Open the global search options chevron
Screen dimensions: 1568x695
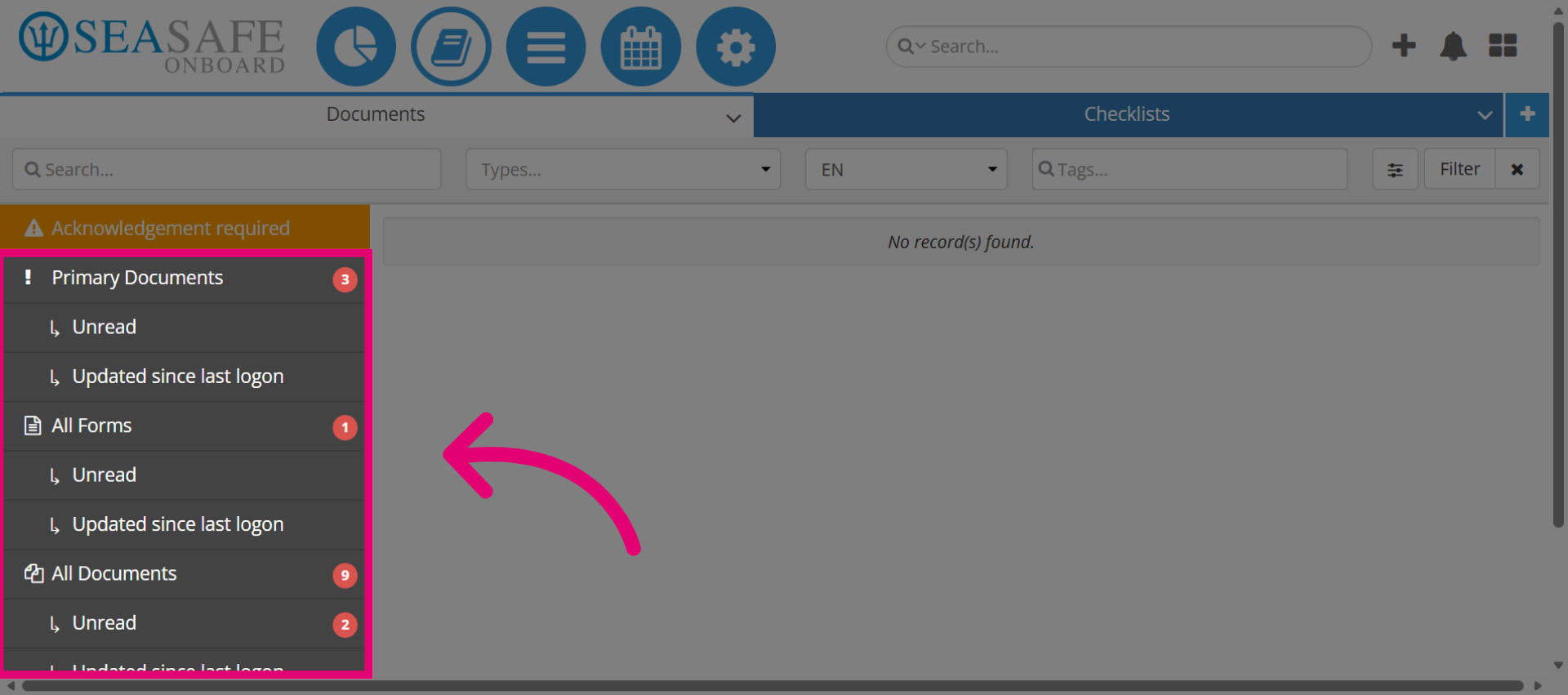(921, 47)
